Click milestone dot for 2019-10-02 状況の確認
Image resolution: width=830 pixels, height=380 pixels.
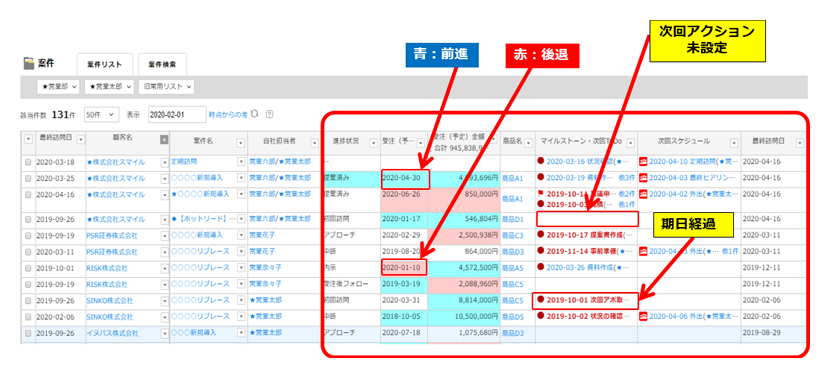click(541, 316)
